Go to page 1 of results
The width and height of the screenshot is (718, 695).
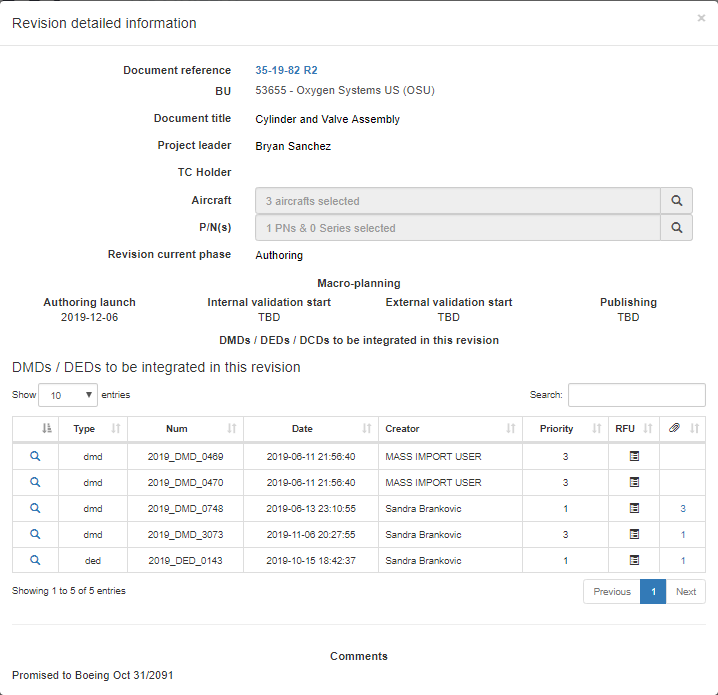pyautogui.click(x=652, y=591)
